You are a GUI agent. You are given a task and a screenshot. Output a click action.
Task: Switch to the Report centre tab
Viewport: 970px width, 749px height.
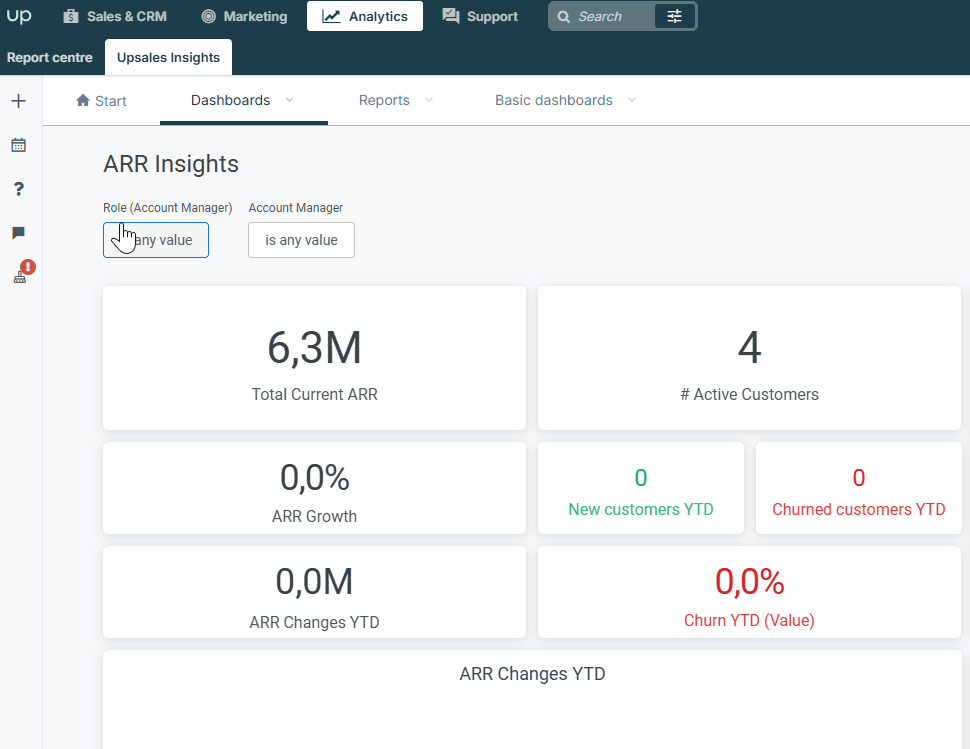pyautogui.click(x=49, y=58)
